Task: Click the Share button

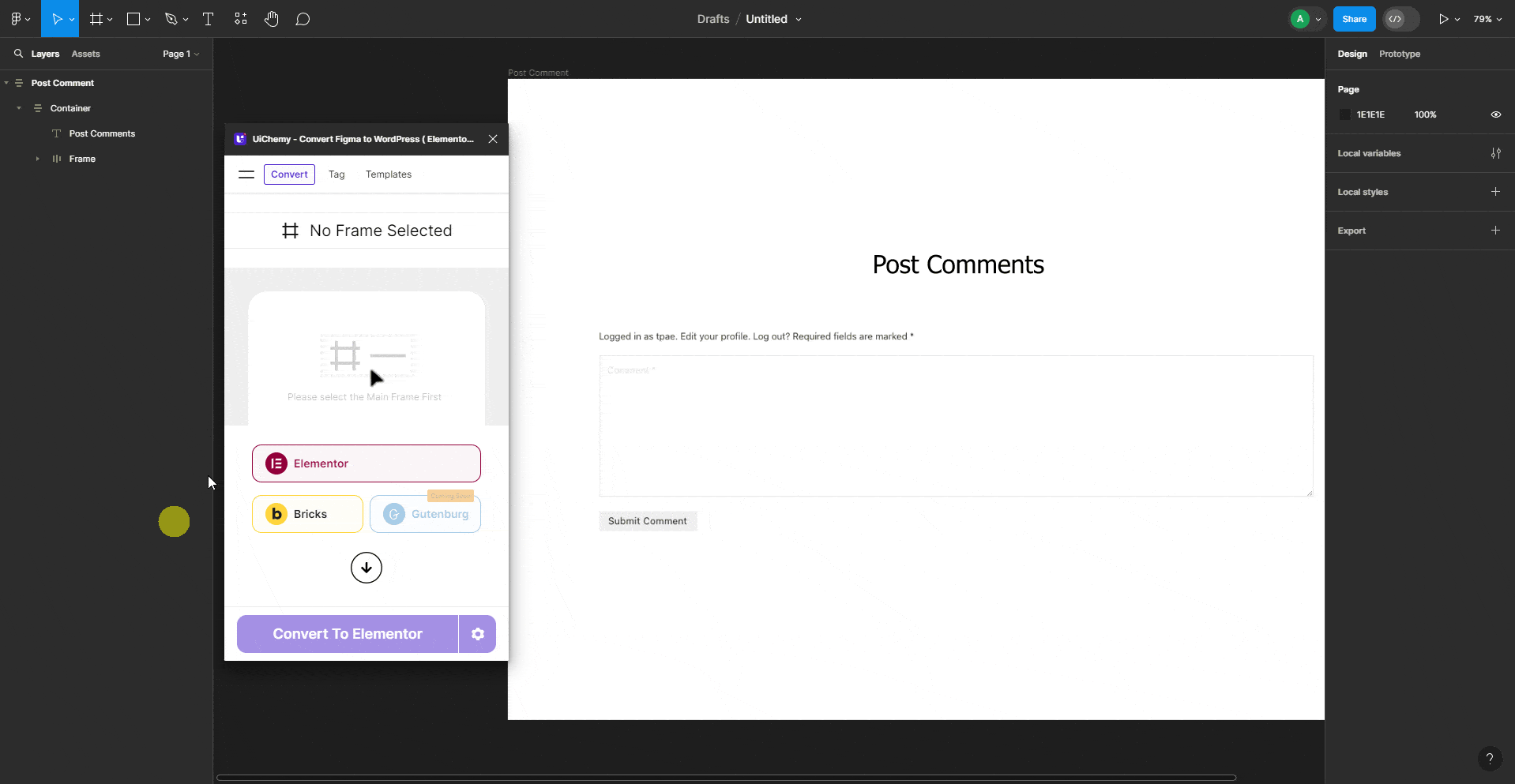Action: click(1354, 18)
